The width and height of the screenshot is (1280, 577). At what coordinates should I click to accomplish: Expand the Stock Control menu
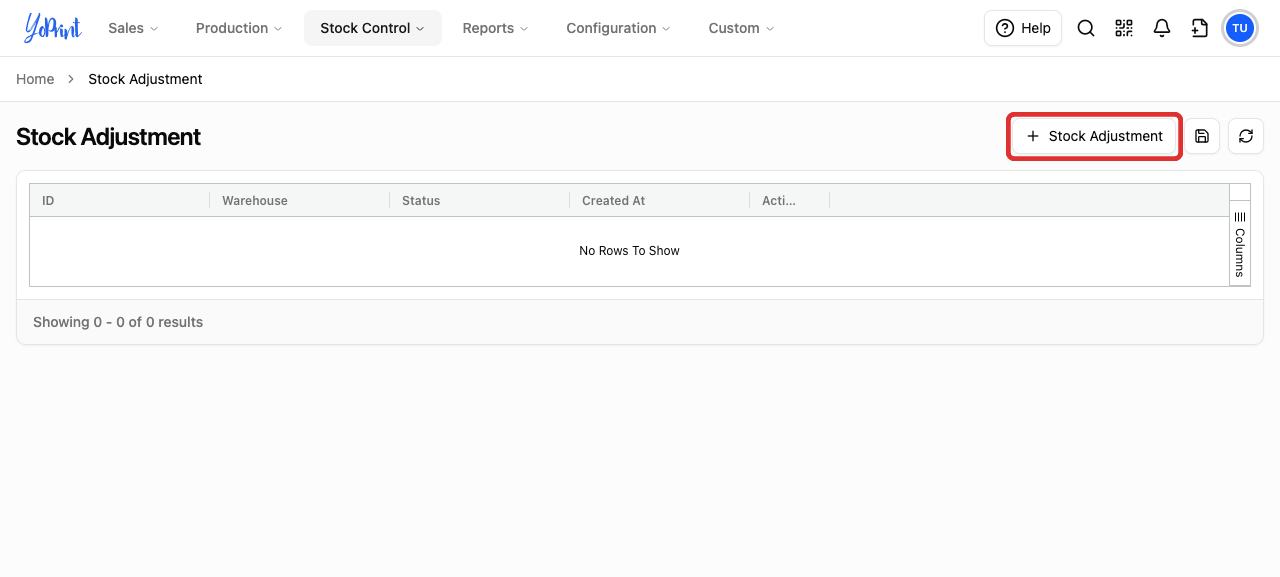(372, 28)
